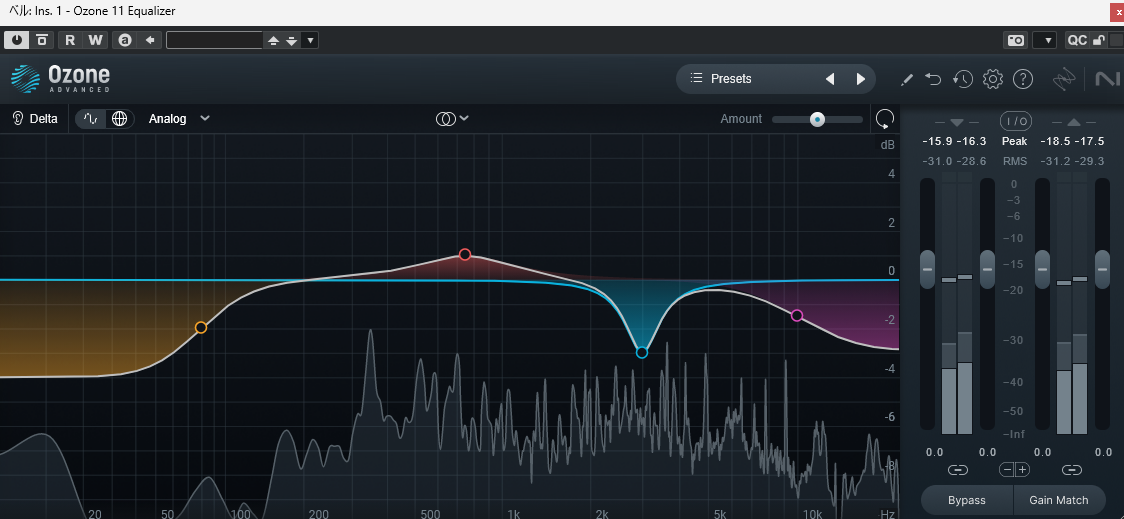Click input peak value -15.9
This screenshot has width=1124, height=519.
(x=937, y=141)
